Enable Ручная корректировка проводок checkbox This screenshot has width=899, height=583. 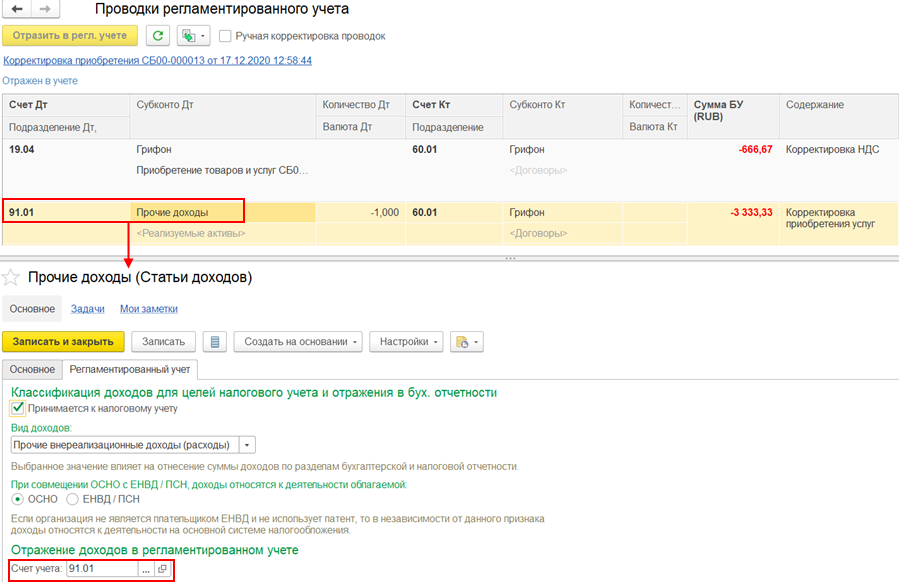[225, 36]
